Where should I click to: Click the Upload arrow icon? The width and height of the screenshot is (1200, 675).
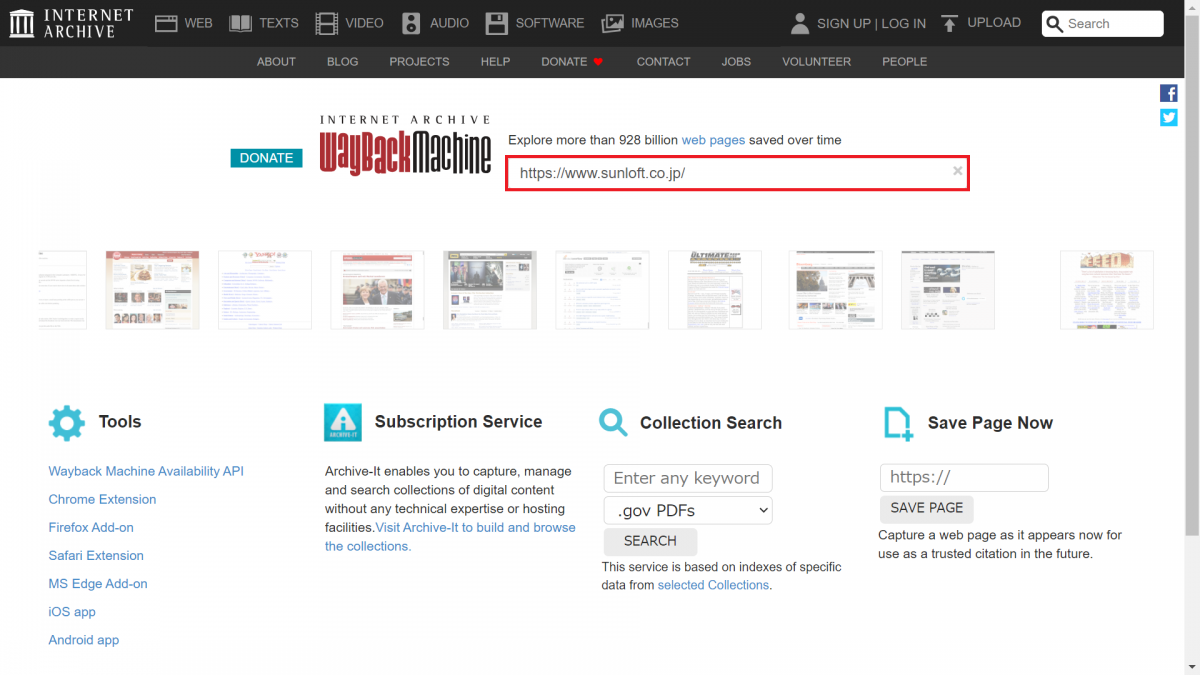pos(949,23)
